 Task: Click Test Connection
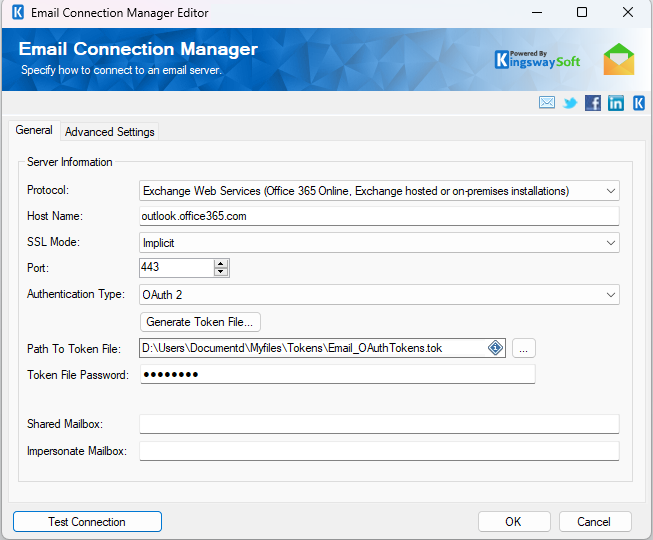point(87,522)
